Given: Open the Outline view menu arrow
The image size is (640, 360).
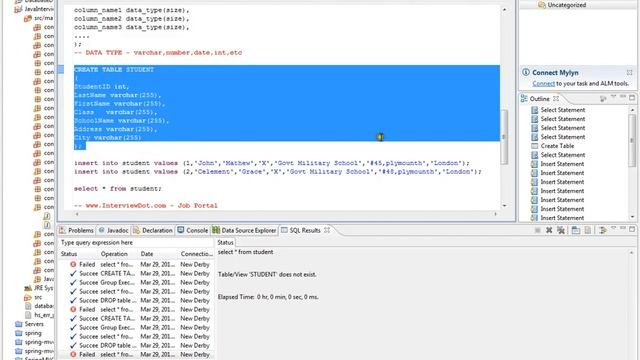Looking at the screenshot, I should click(613, 97).
